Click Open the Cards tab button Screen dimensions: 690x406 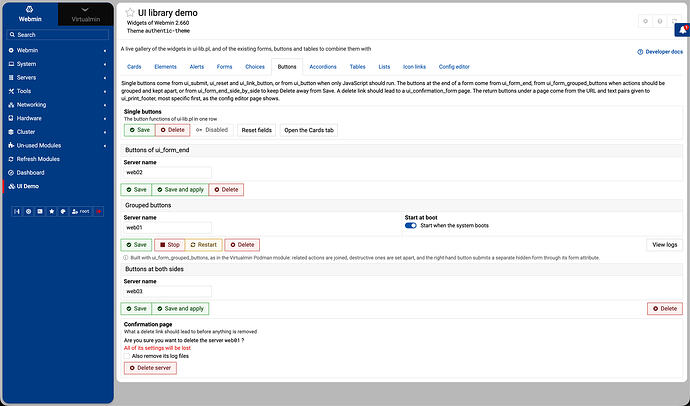(x=309, y=130)
